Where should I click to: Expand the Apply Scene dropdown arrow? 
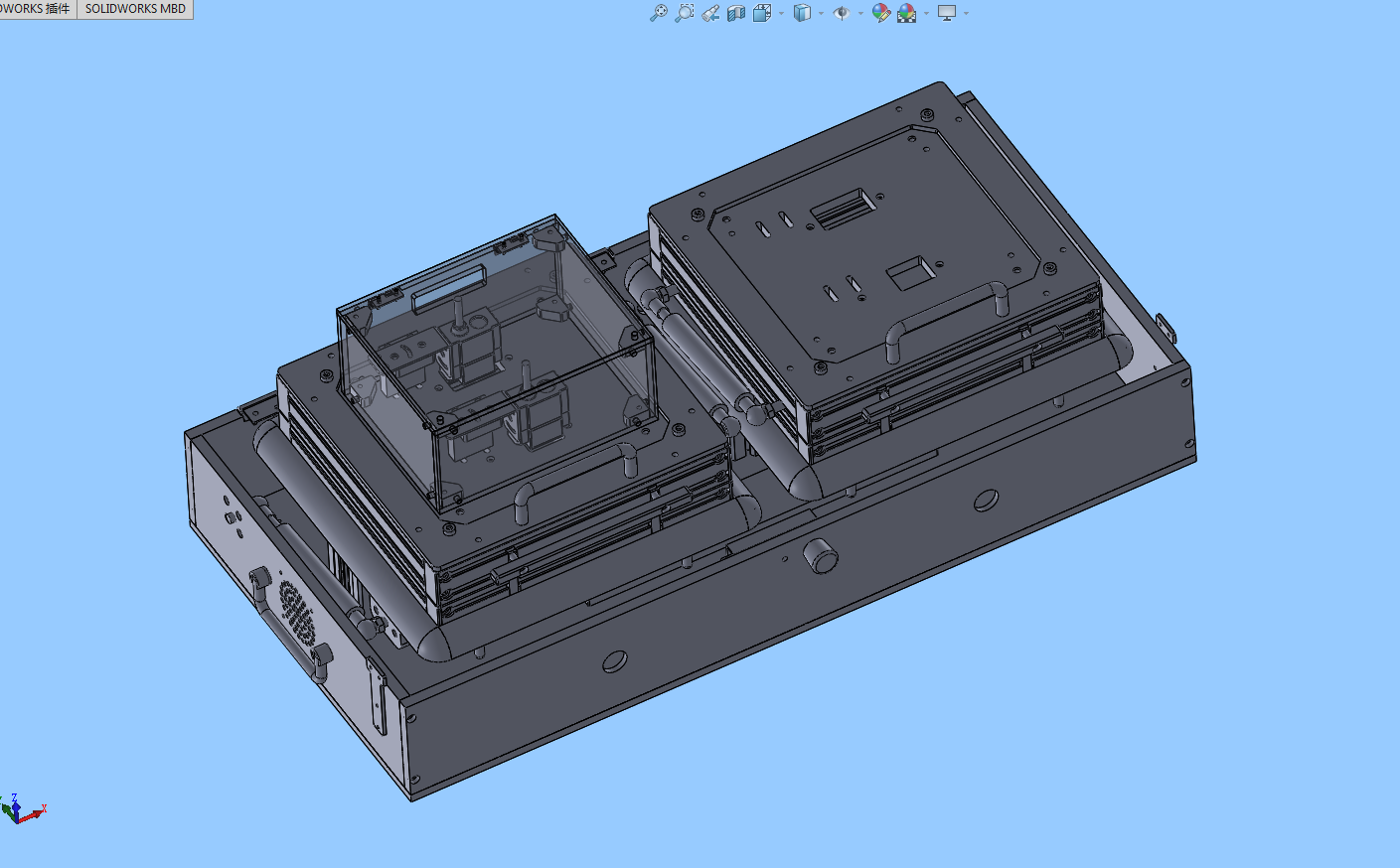tap(926, 13)
